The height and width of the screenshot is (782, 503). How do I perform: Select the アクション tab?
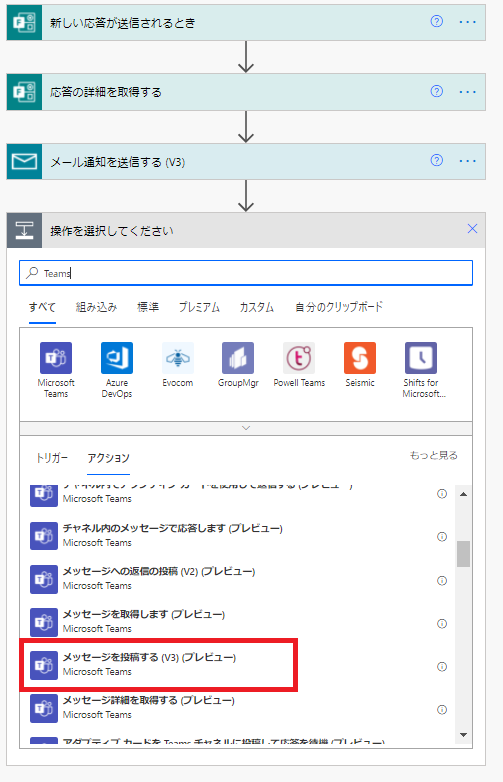[108, 458]
